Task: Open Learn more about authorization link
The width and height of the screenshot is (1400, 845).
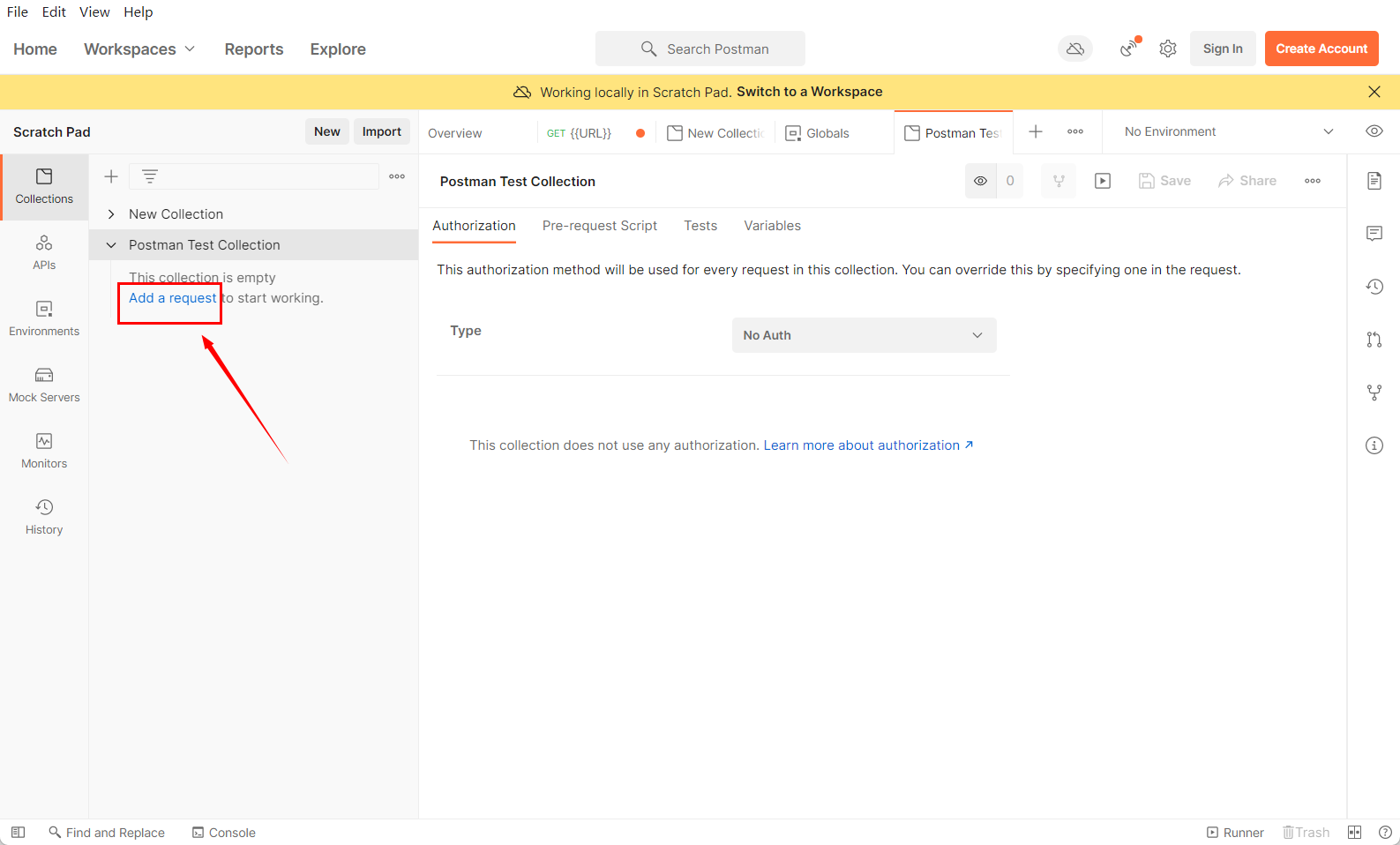Action: [868, 445]
